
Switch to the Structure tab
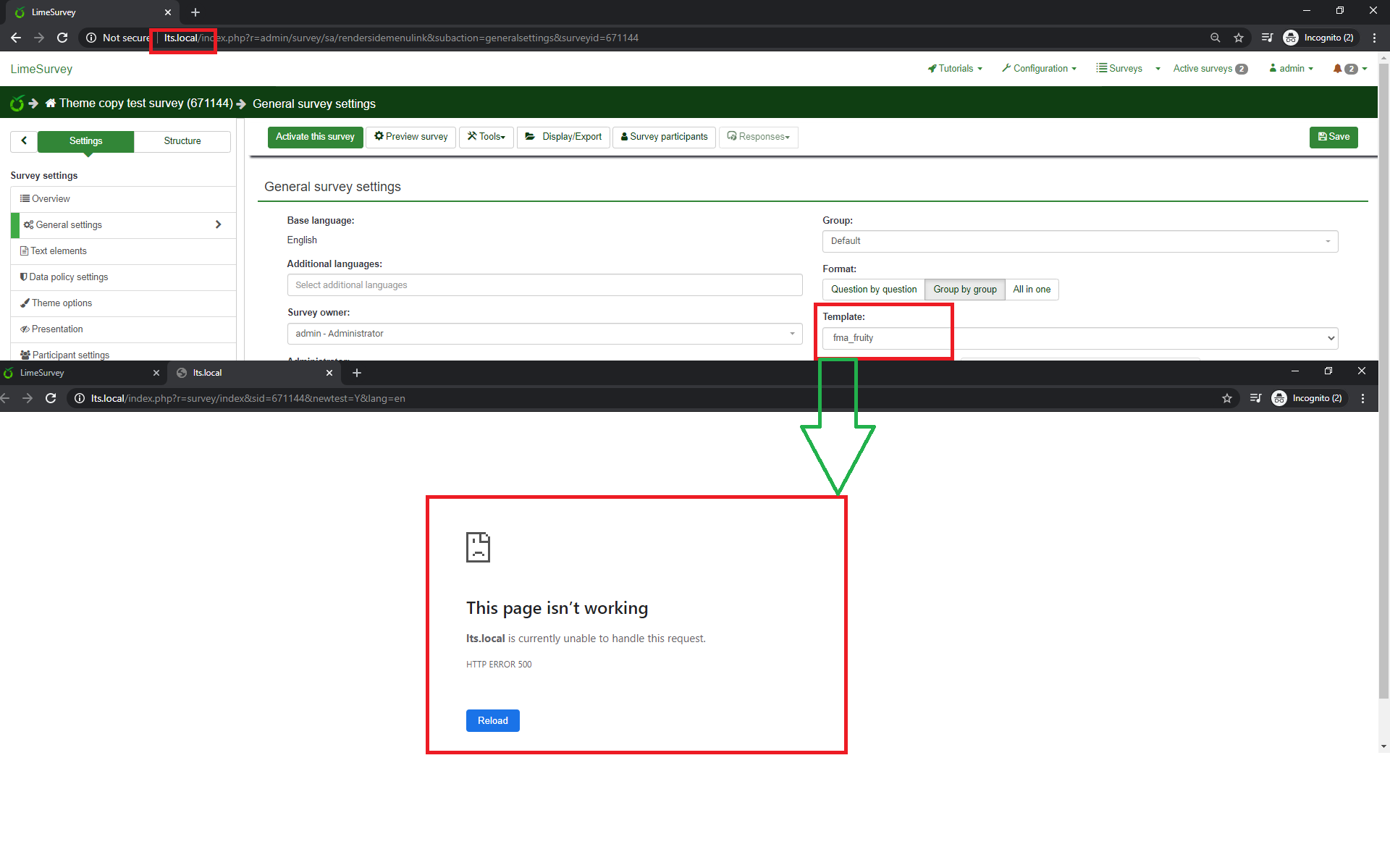point(182,141)
